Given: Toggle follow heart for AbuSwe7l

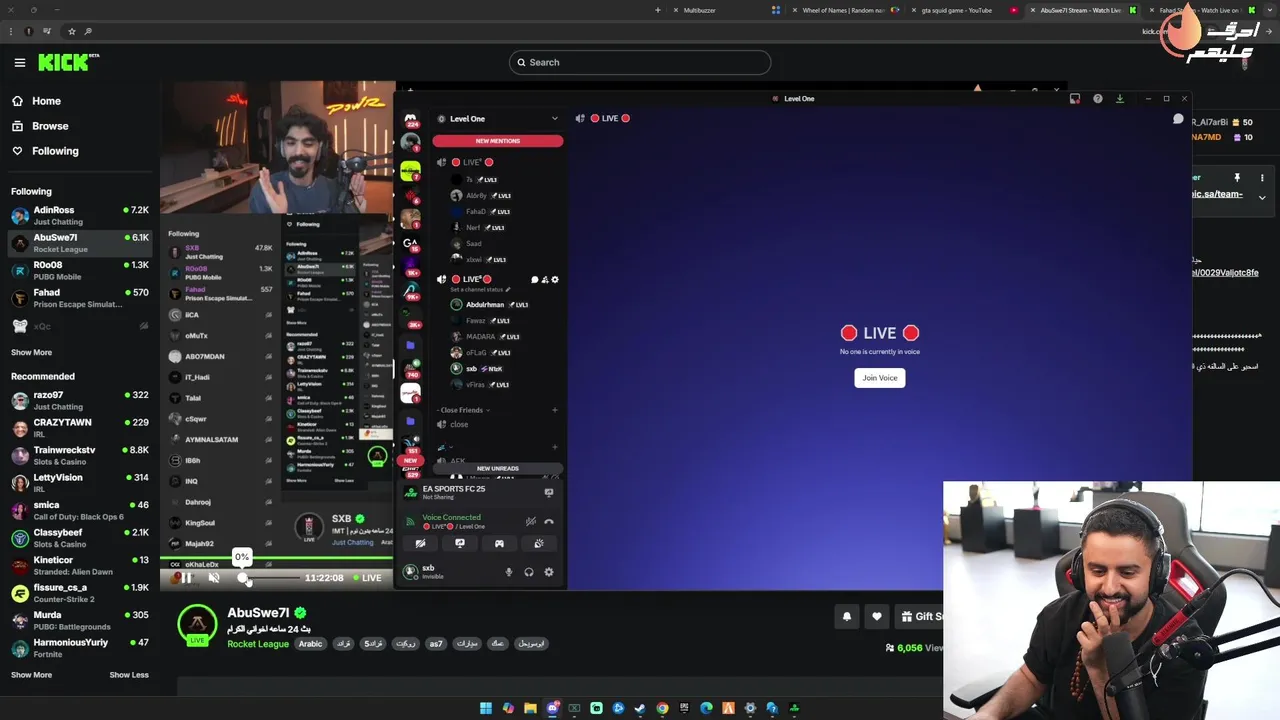Looking at the screenshot, I should [877, 617].
